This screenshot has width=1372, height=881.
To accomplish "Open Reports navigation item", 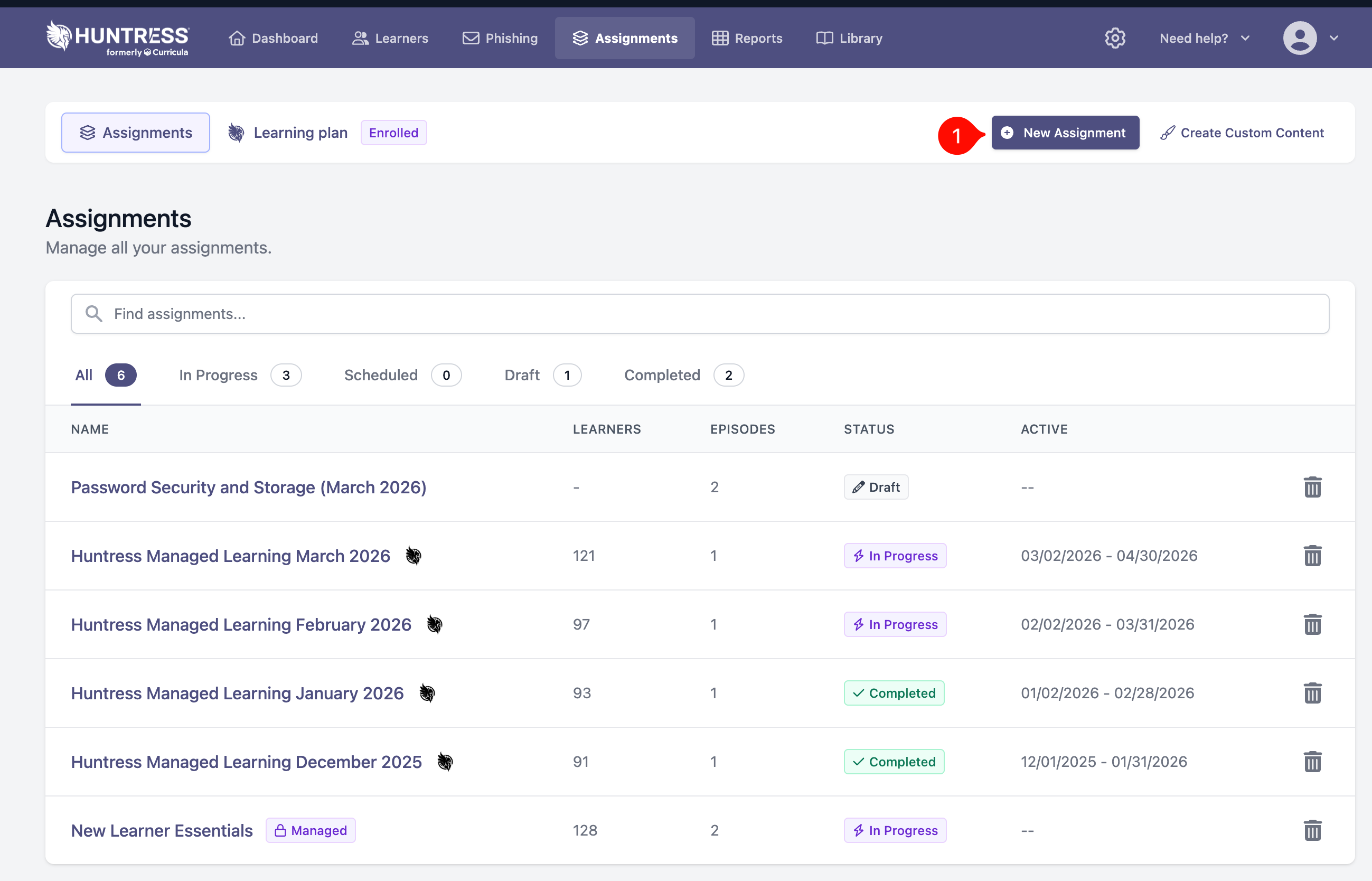I will (747, 39).
